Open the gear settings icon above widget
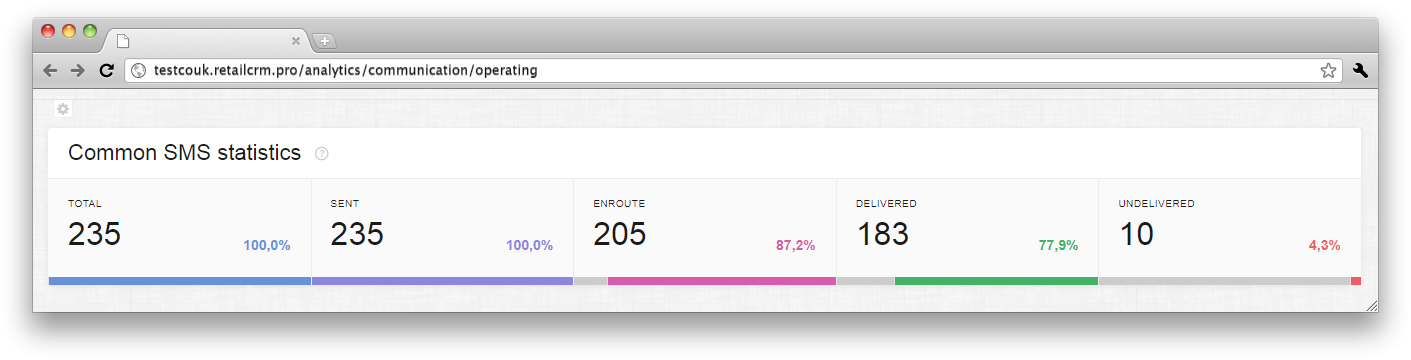The width and height of the screenshot is (1411, 360). tap(63, 109)
